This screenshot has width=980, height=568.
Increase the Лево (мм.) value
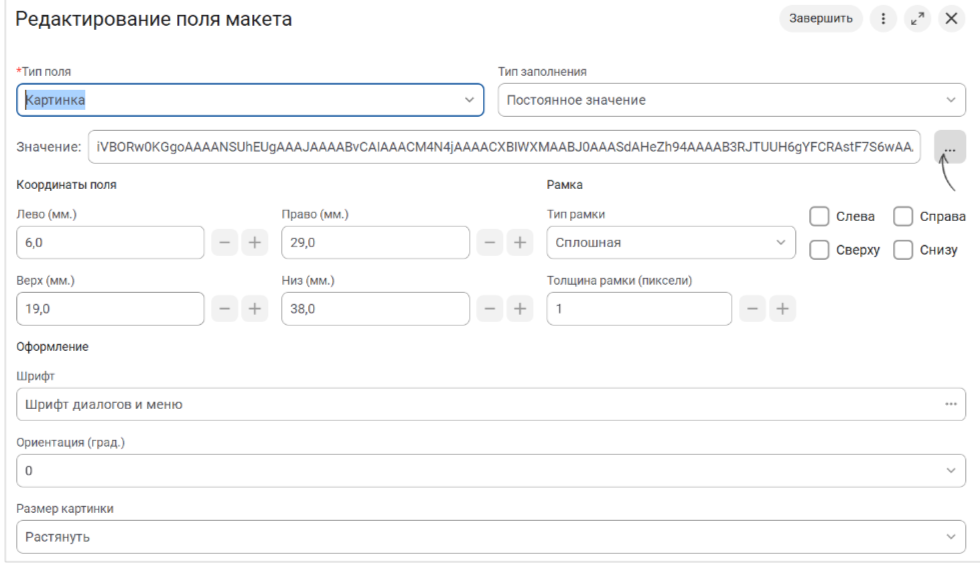click(255, 242)
